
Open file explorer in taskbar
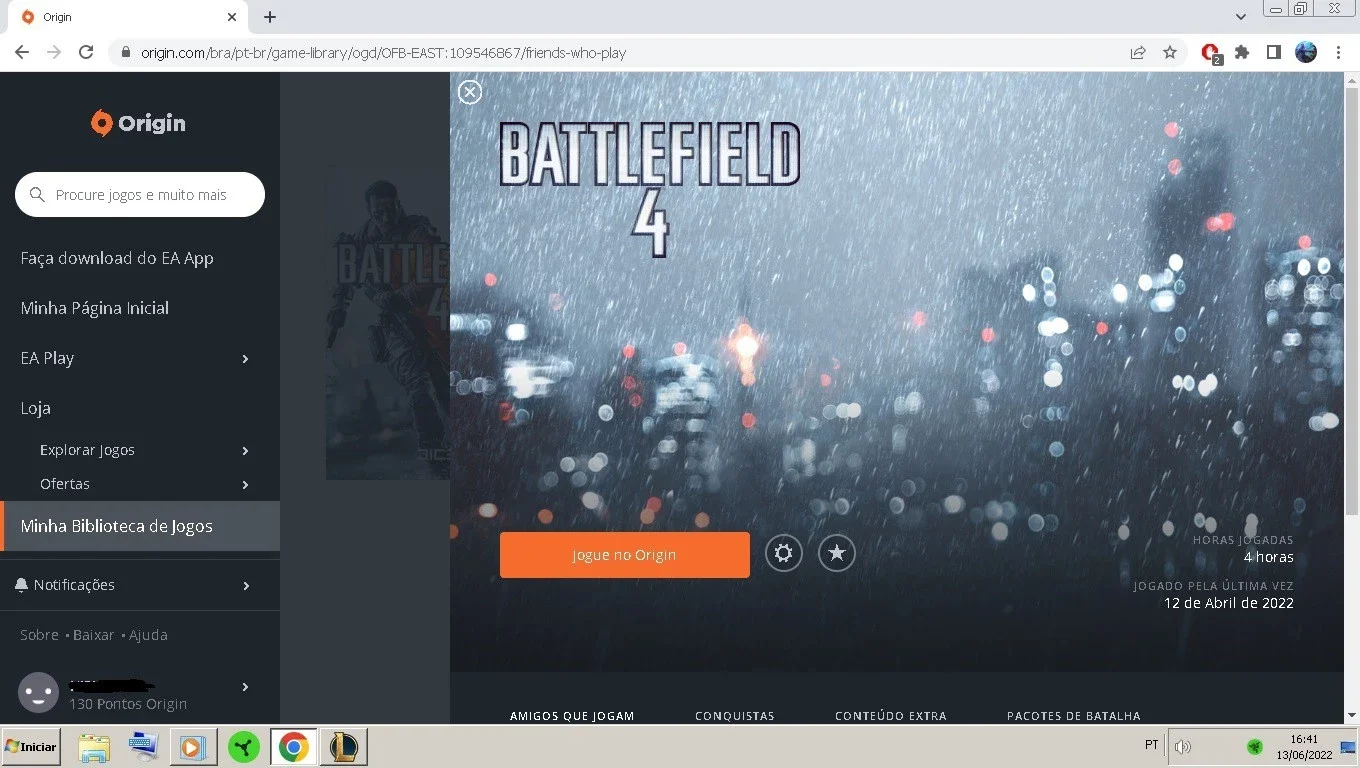[94, 747]
